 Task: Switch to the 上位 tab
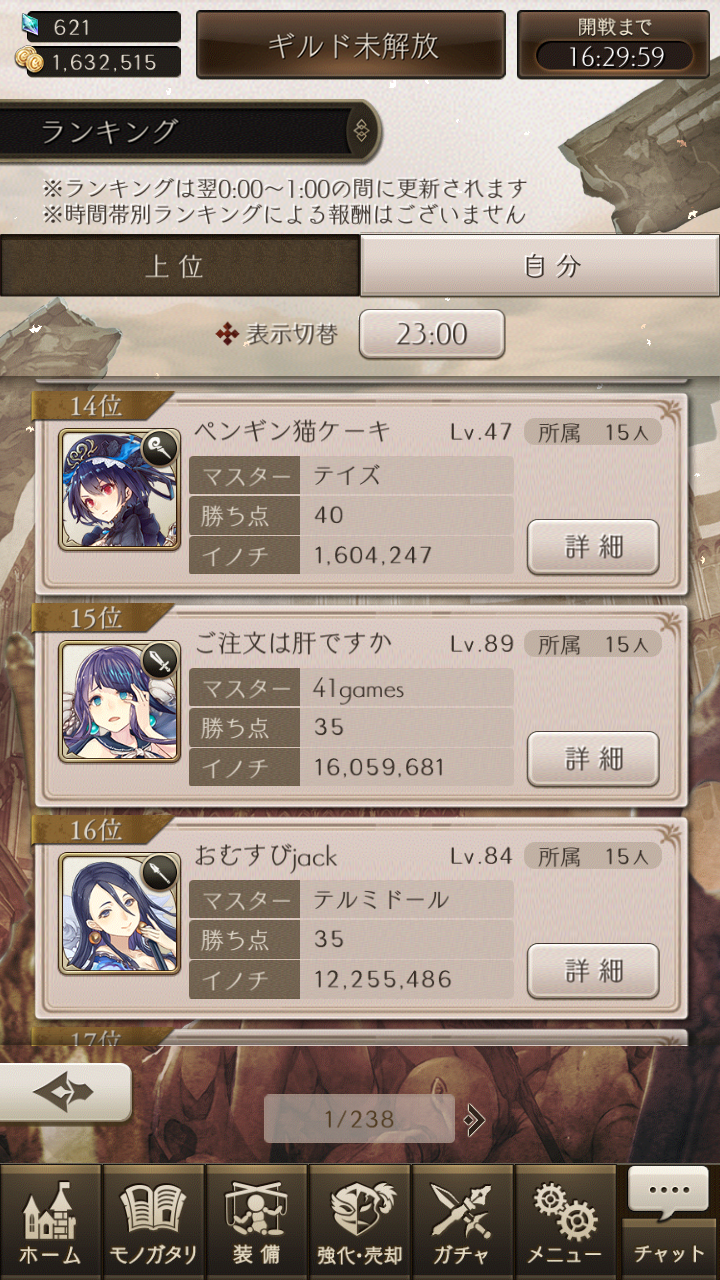(x=179, y=266)
